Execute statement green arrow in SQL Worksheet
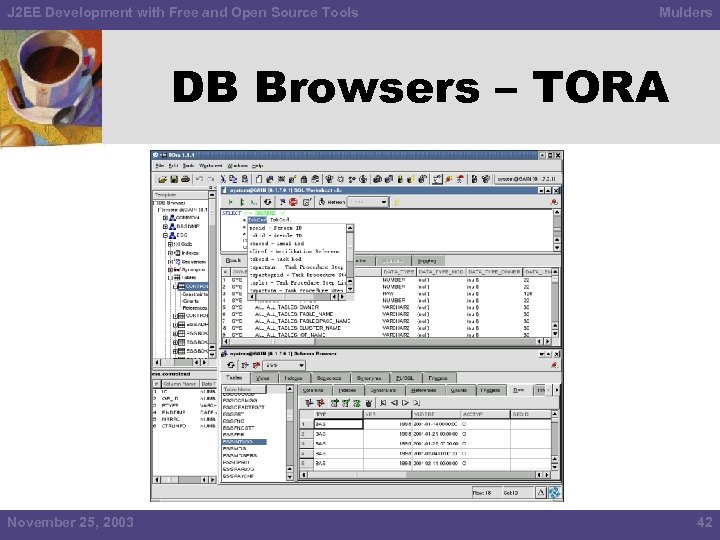The height and width of the screenshot is (540, 720). pos(231,202)
